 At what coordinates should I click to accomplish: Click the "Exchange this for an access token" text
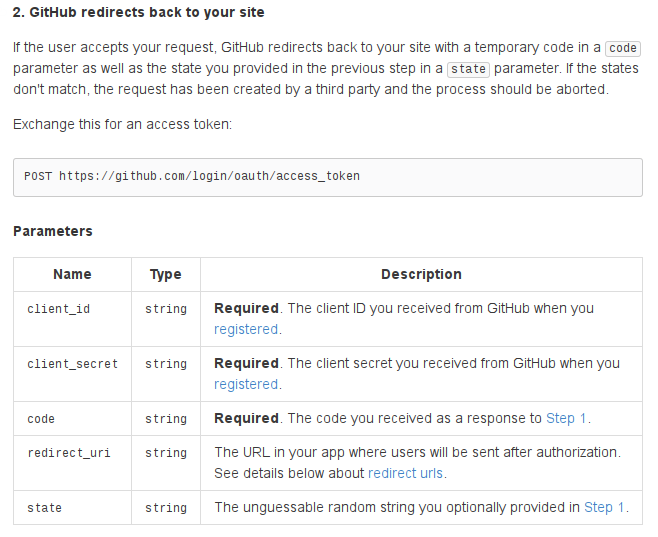click(122, 125)
